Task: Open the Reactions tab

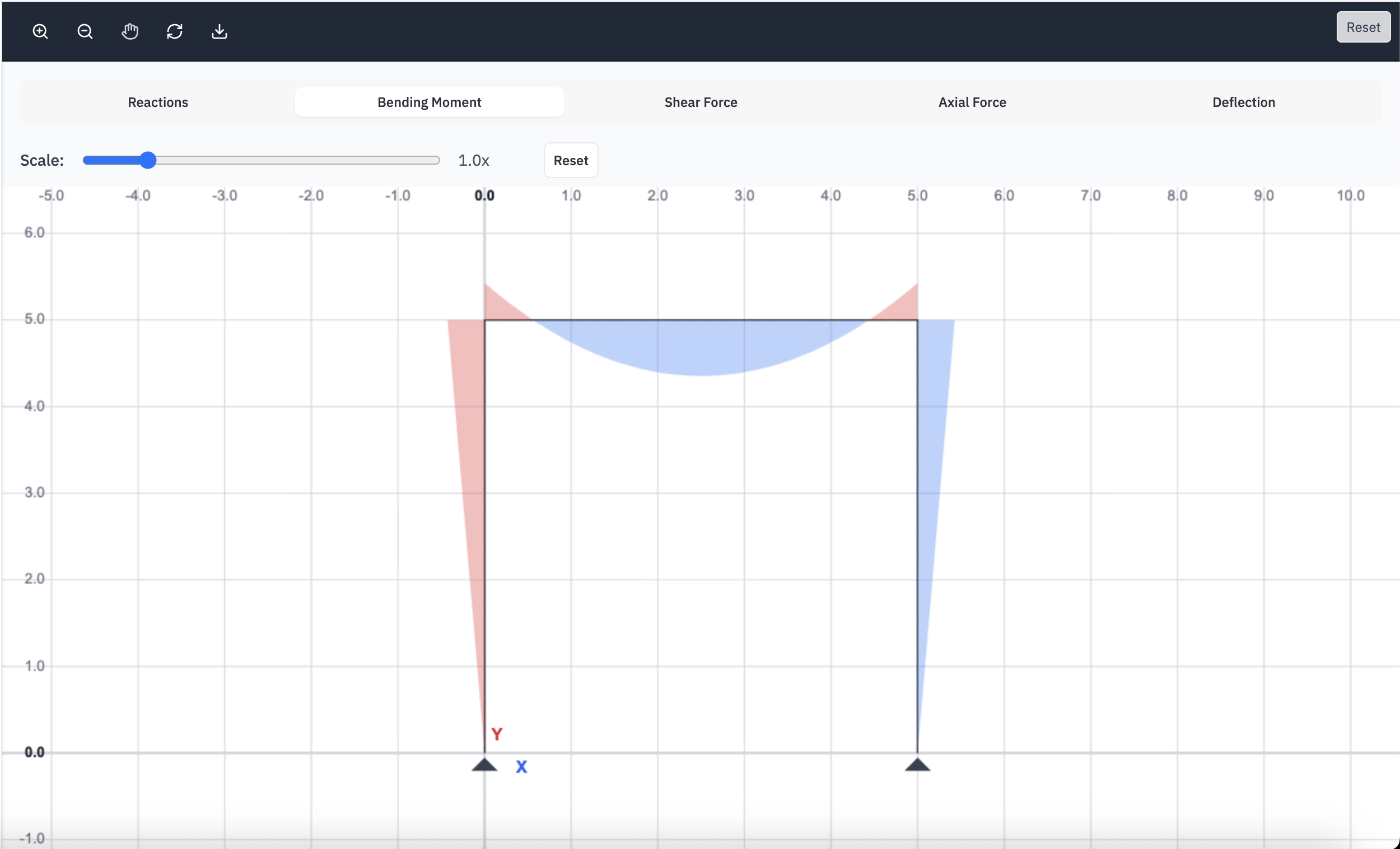Action: [x=158, y=102]
